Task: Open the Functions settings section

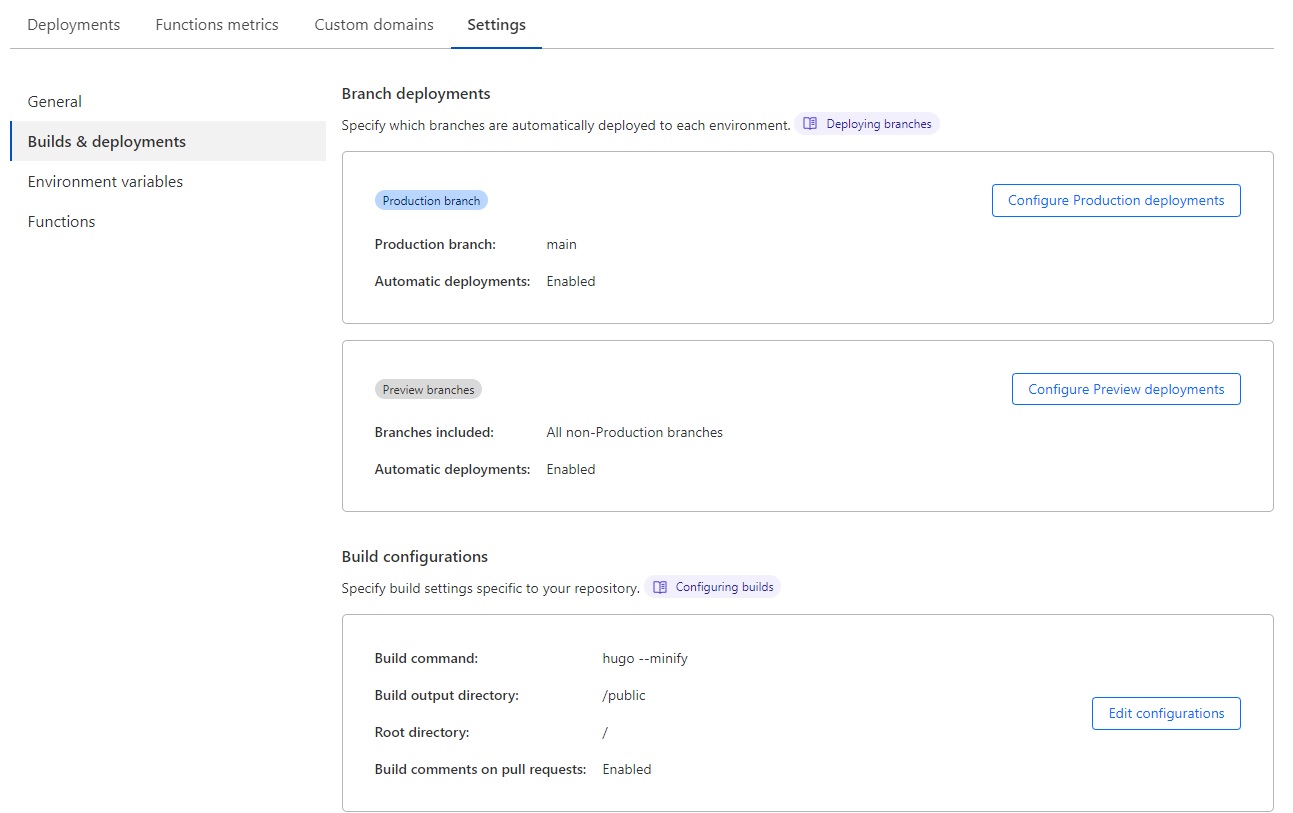Action: pos(61,221)
